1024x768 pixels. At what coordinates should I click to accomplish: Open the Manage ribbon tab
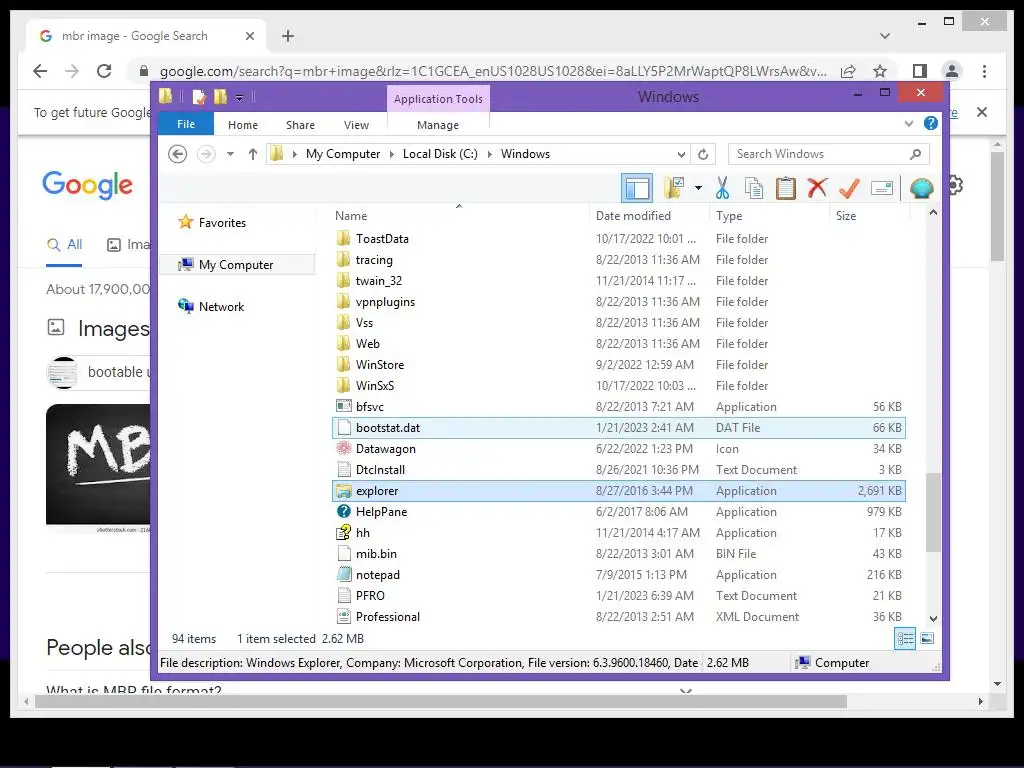[x=438, y=125]
